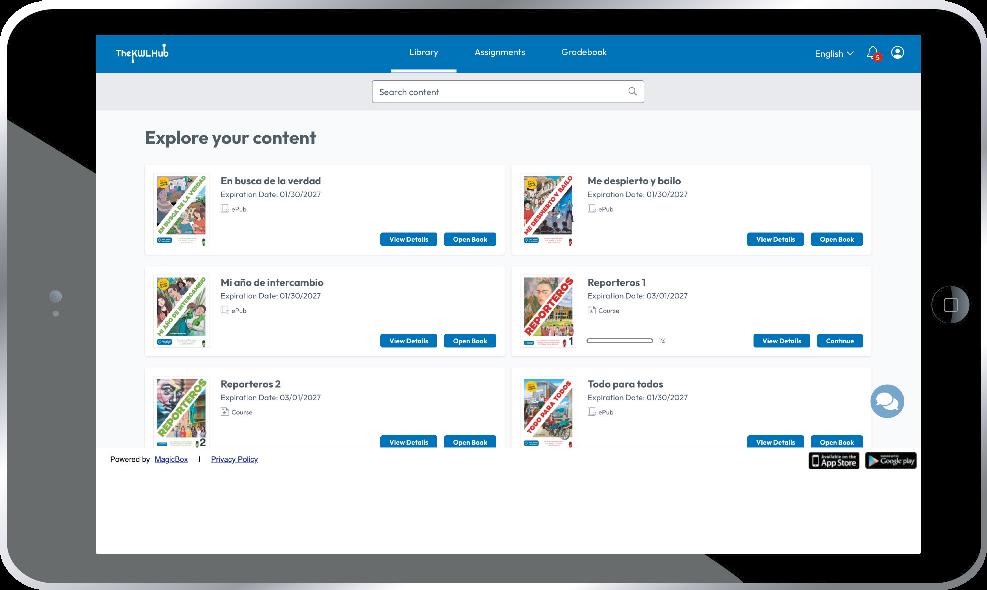Click the title Me despierto y bailo
This screenshot has height=590, width=987.
[x=634, y=181]
